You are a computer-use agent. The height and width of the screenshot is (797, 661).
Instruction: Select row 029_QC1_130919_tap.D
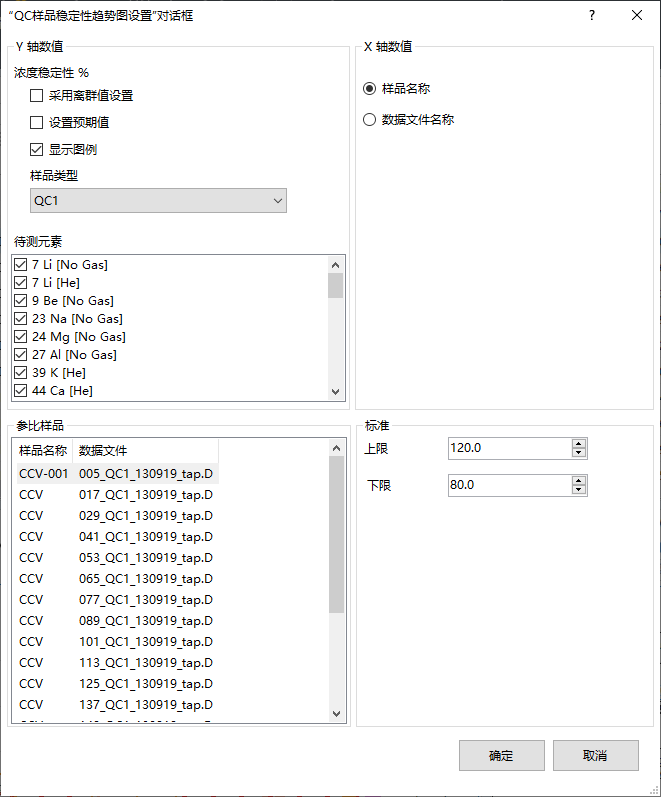(x=117, y=516)
